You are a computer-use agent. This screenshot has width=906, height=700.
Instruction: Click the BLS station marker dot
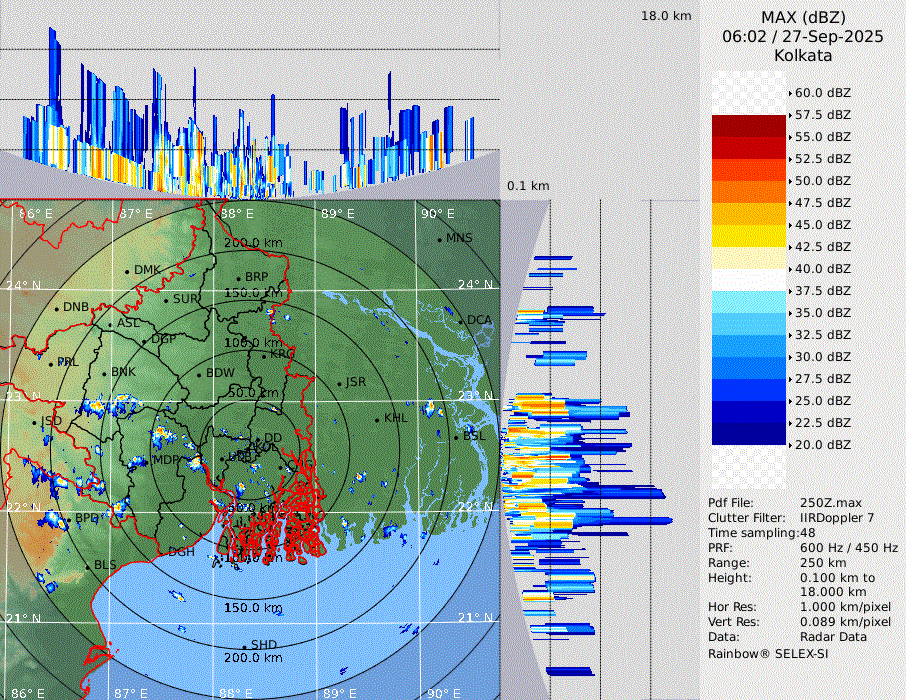point(87,566)
